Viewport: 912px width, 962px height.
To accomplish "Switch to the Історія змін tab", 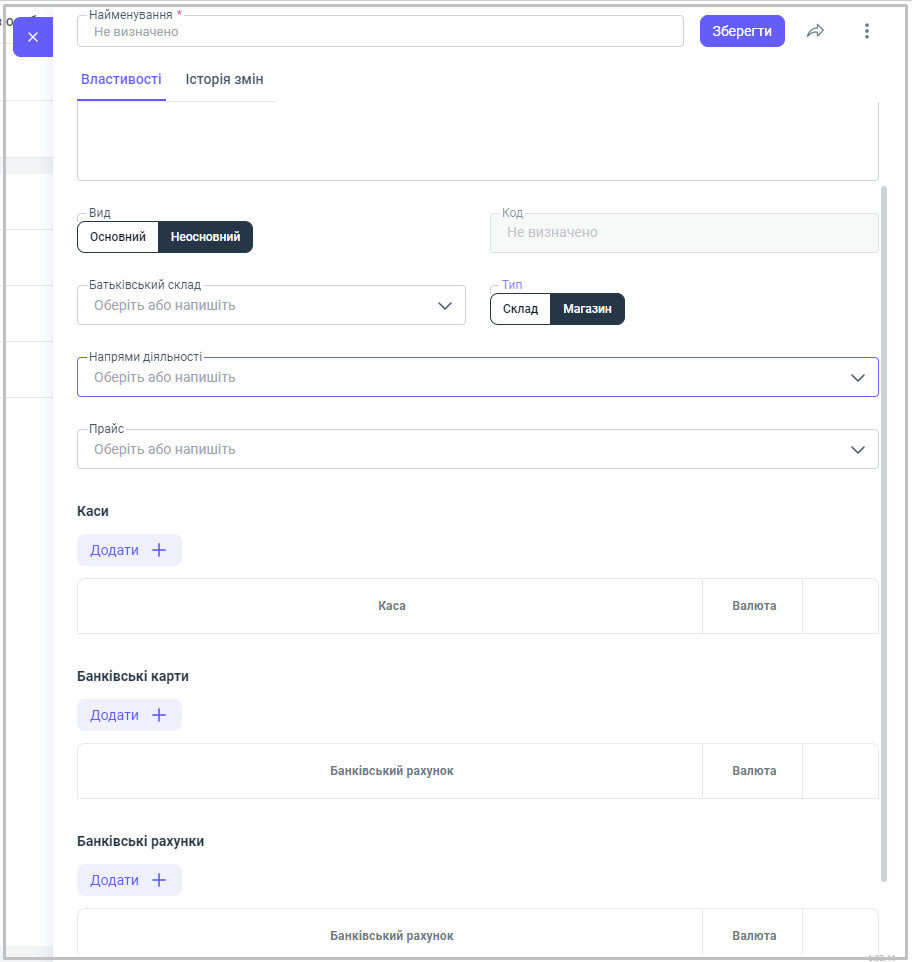I will tap(224, 79).
